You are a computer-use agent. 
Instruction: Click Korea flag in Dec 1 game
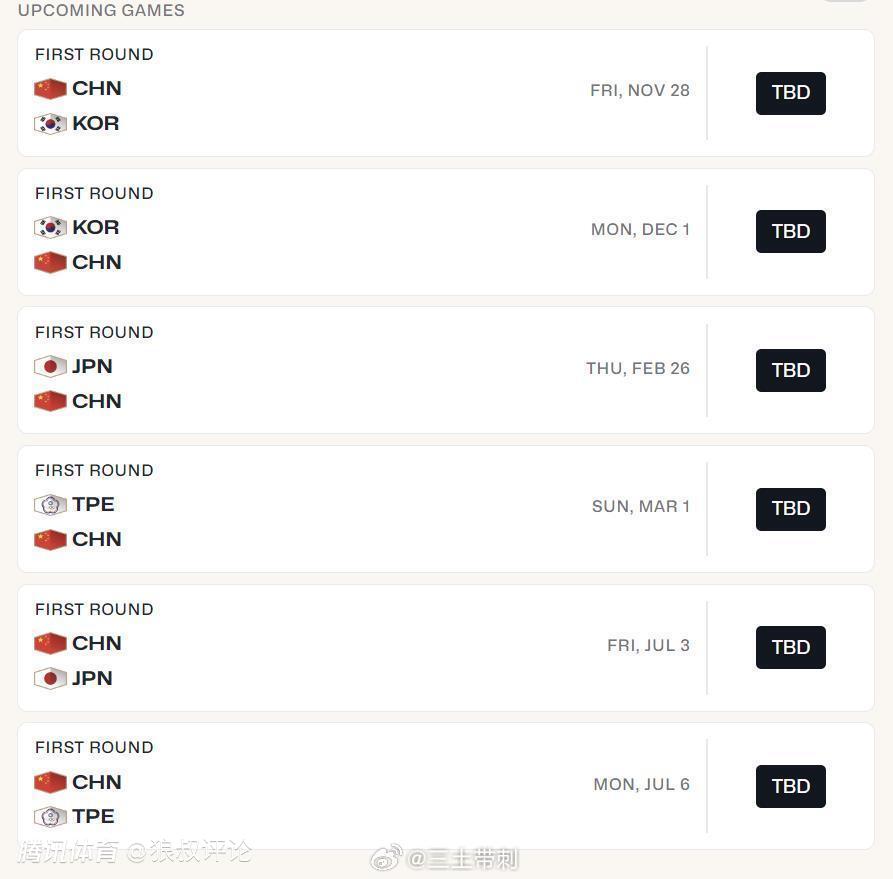tap(50, 227)
